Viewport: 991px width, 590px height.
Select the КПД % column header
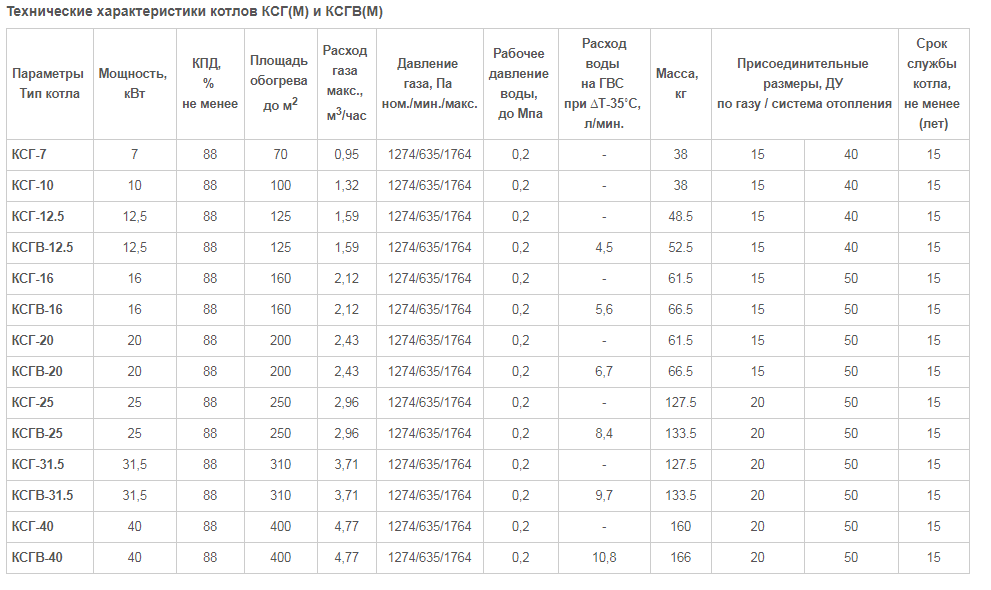pos(210,83)
